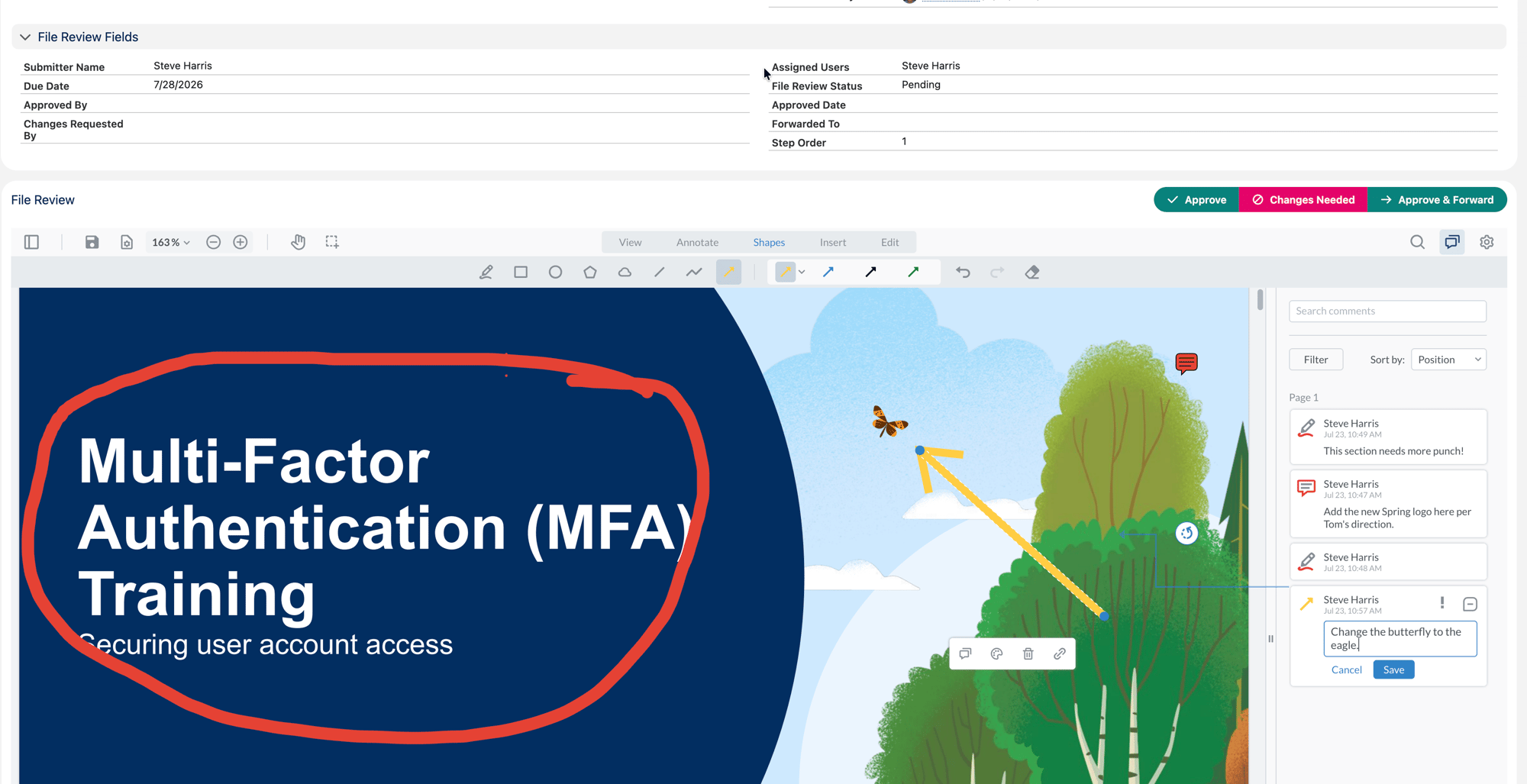This screenshot has height=784, width=1527.
Task: Click the yellow arrow annotation on canvas
Action: [x=1011, y=532]
